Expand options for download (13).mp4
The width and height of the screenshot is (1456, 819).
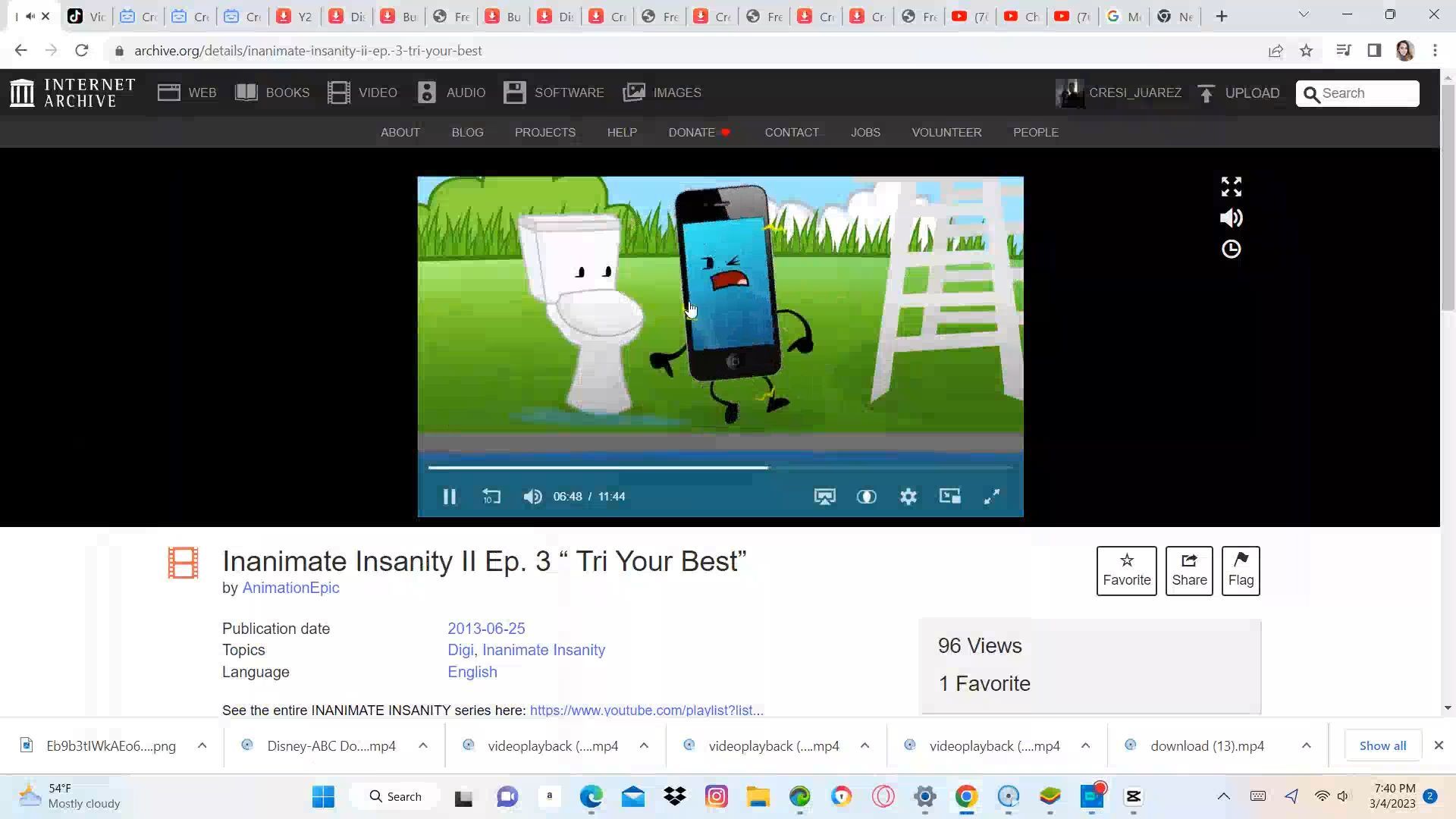(1306, 745)
